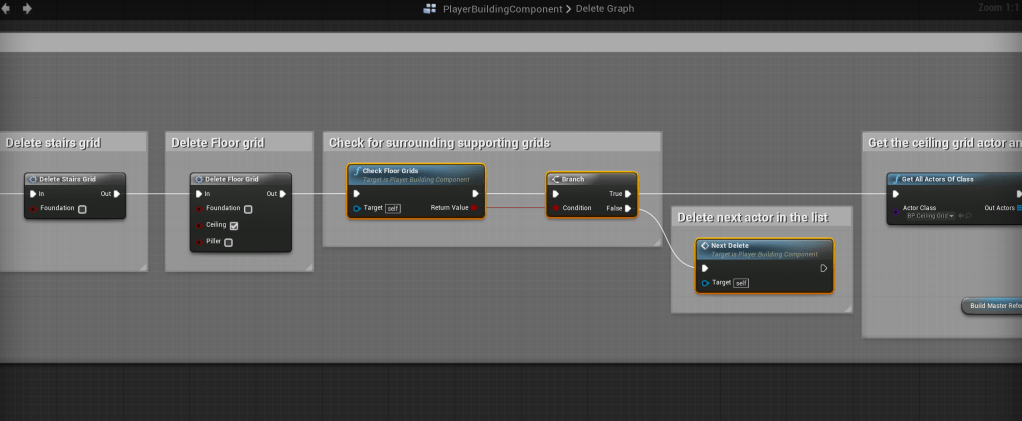Open the BP Ceiling Grid class dropdown
1022x421 pixels.
click(929, 216)
